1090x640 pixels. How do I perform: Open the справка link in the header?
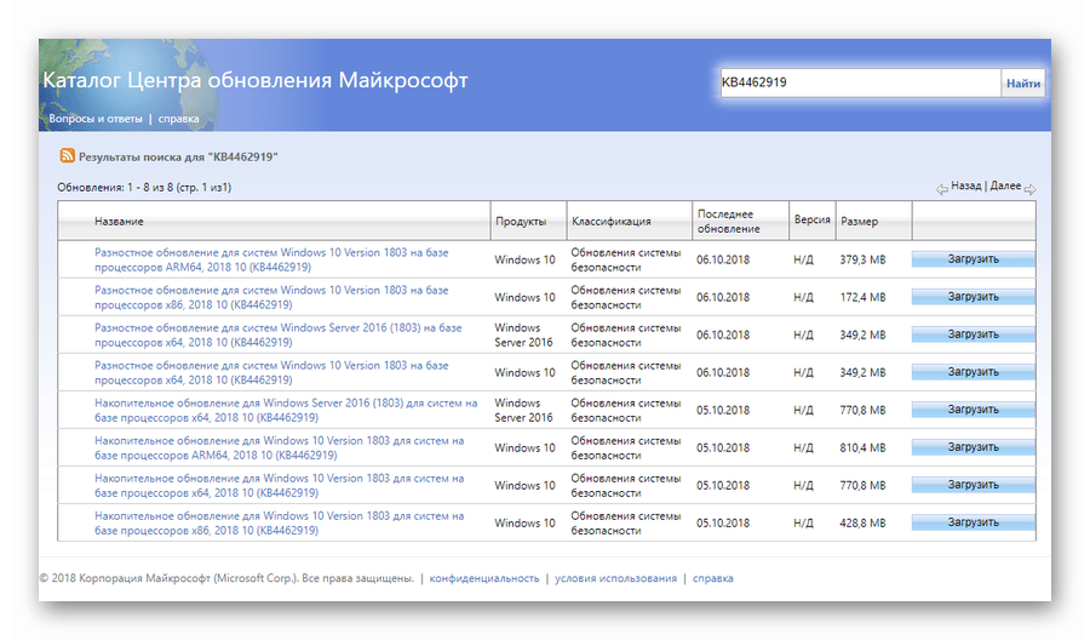point(178,118)
